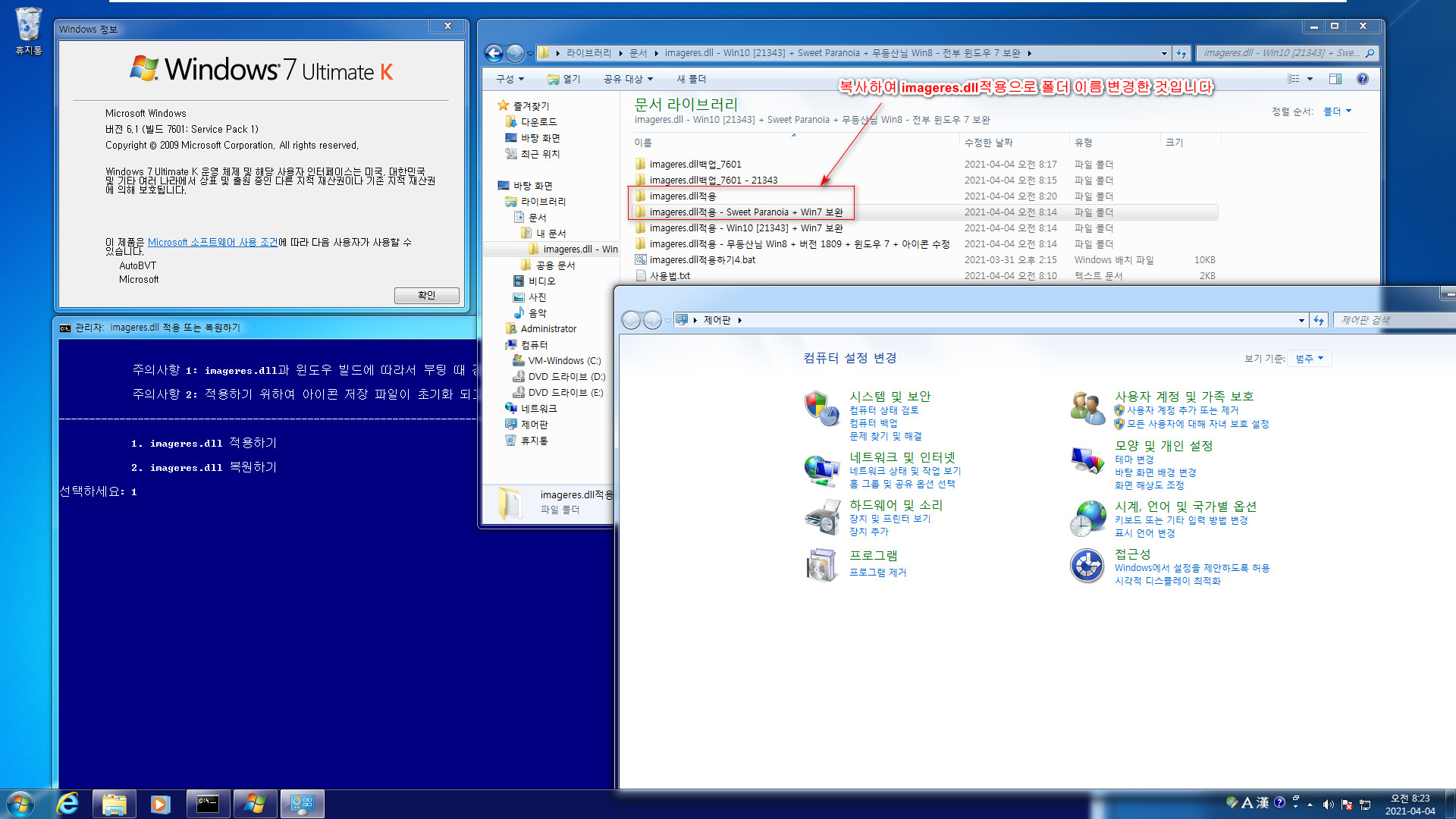Select 다운로드 in the navigation tree
The image size is (1456, 819).
click(538, 122)
